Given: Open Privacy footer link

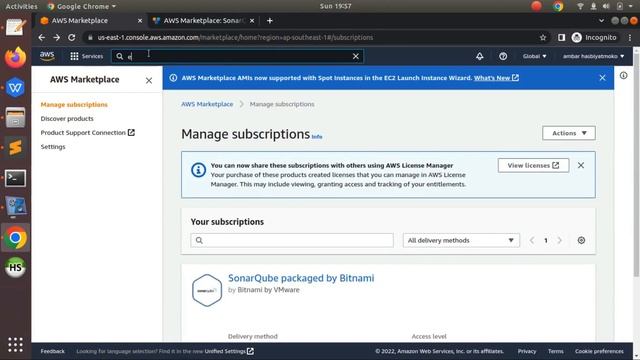Looking at the screenshot, I should point(527,351).
